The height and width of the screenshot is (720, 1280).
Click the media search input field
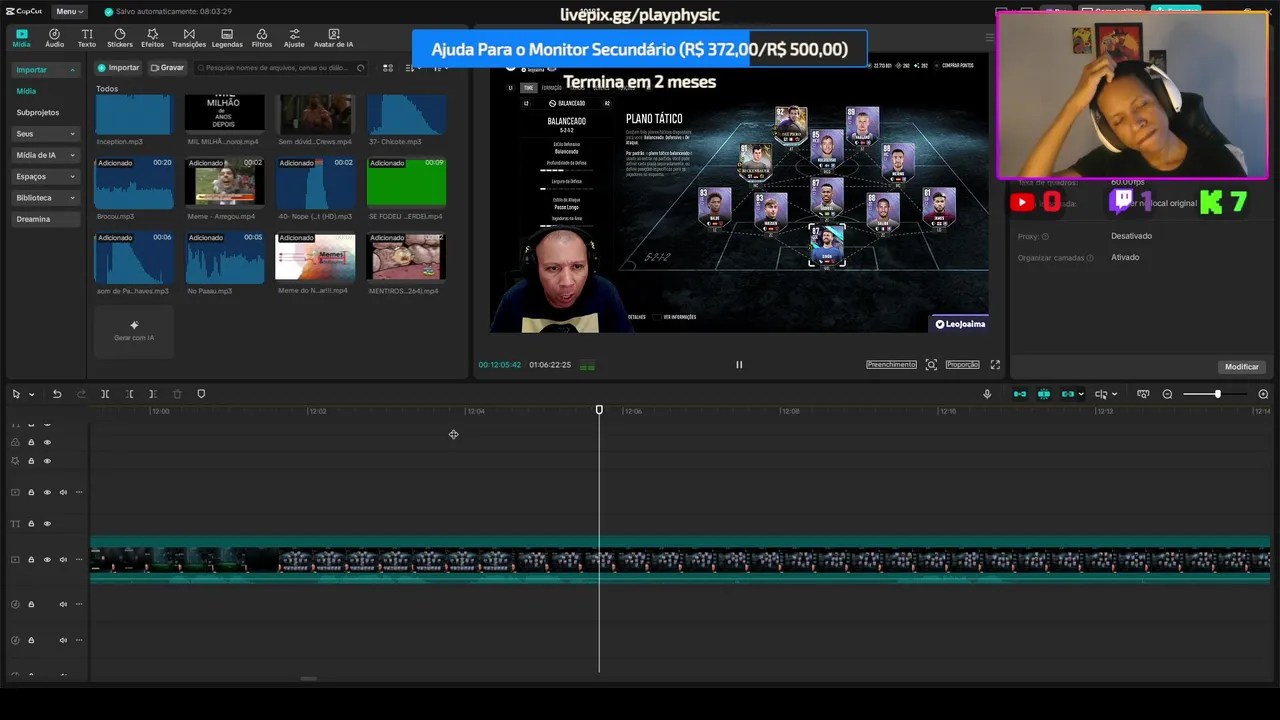pyautogui.click(x=282, y=68)
